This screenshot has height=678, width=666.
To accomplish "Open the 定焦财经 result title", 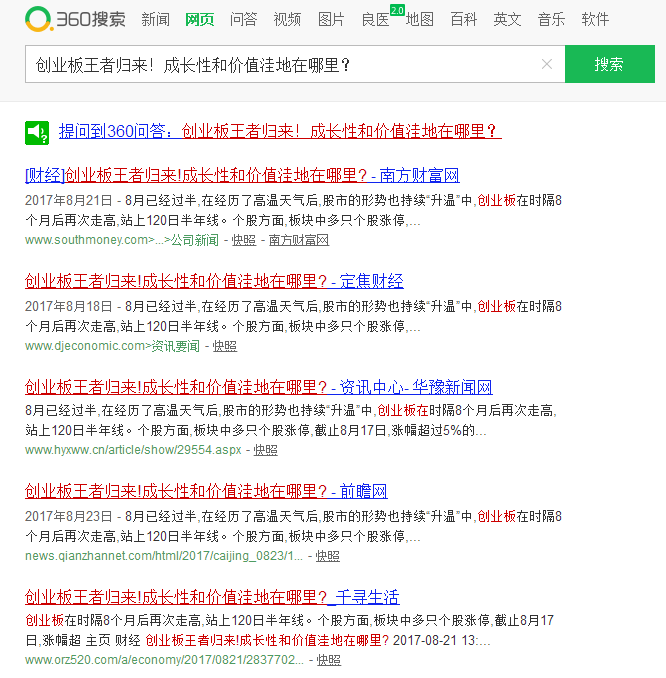I will [214, 281].
